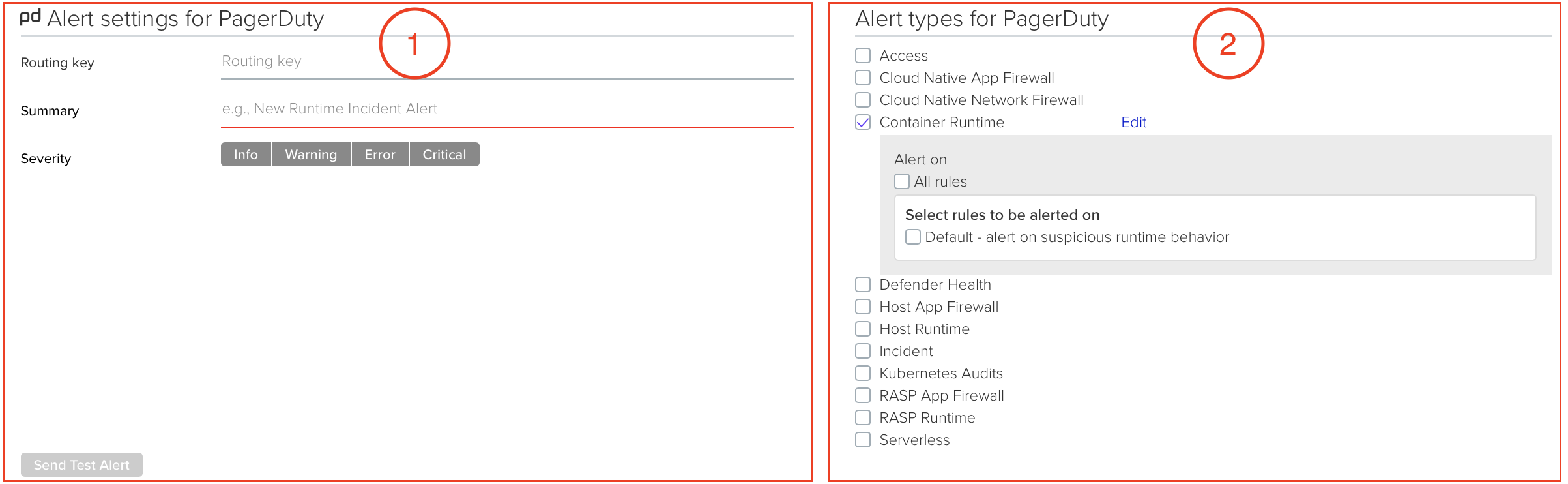Click the Send Test Alert button
1568x484 pixels.
(81, 464)
